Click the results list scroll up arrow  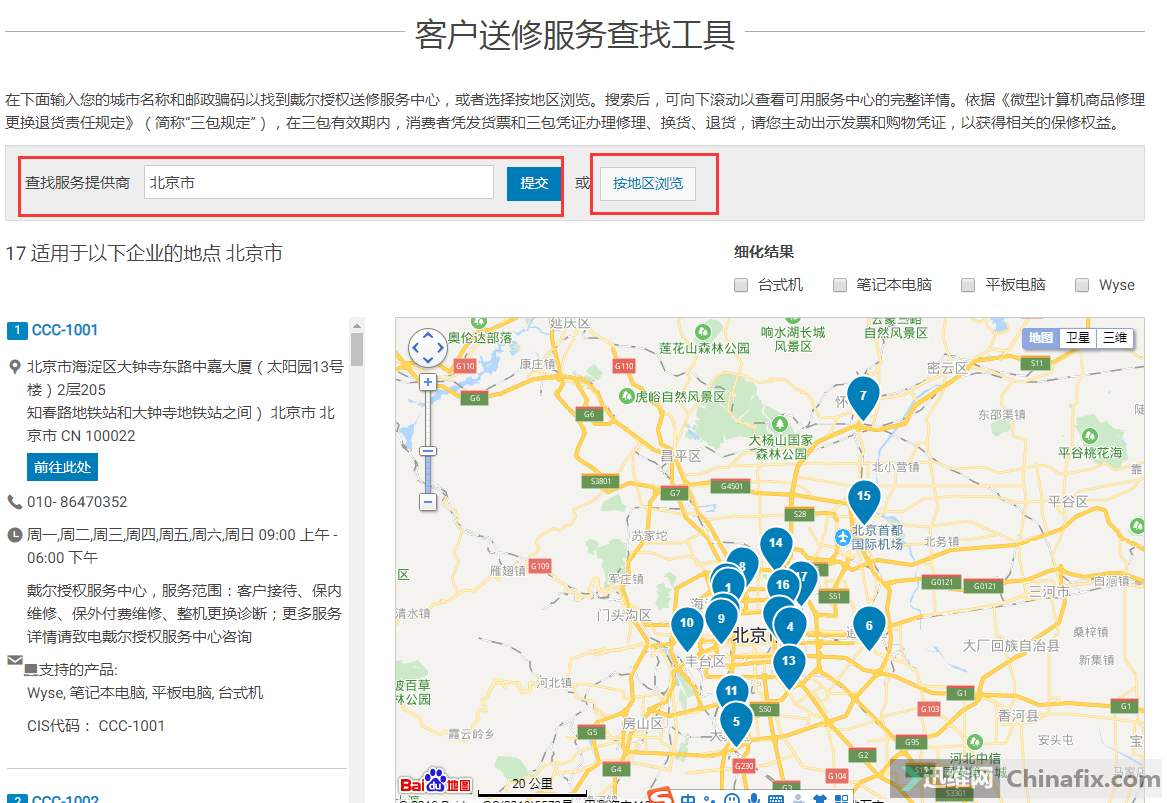[x=357, y=325]
